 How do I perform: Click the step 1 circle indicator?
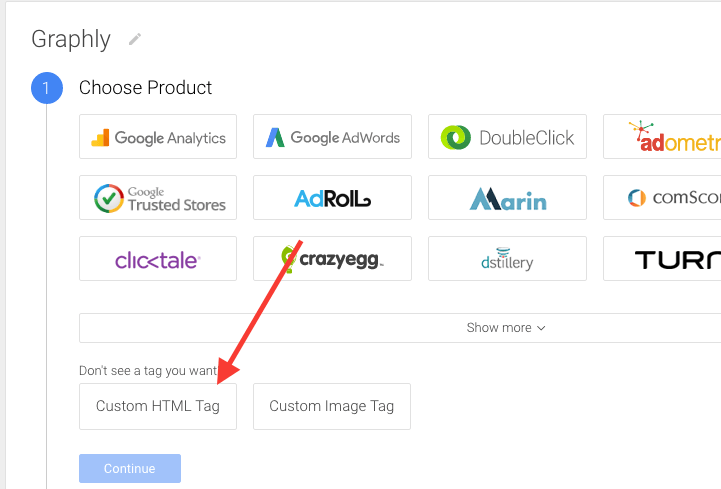[47, 88]
